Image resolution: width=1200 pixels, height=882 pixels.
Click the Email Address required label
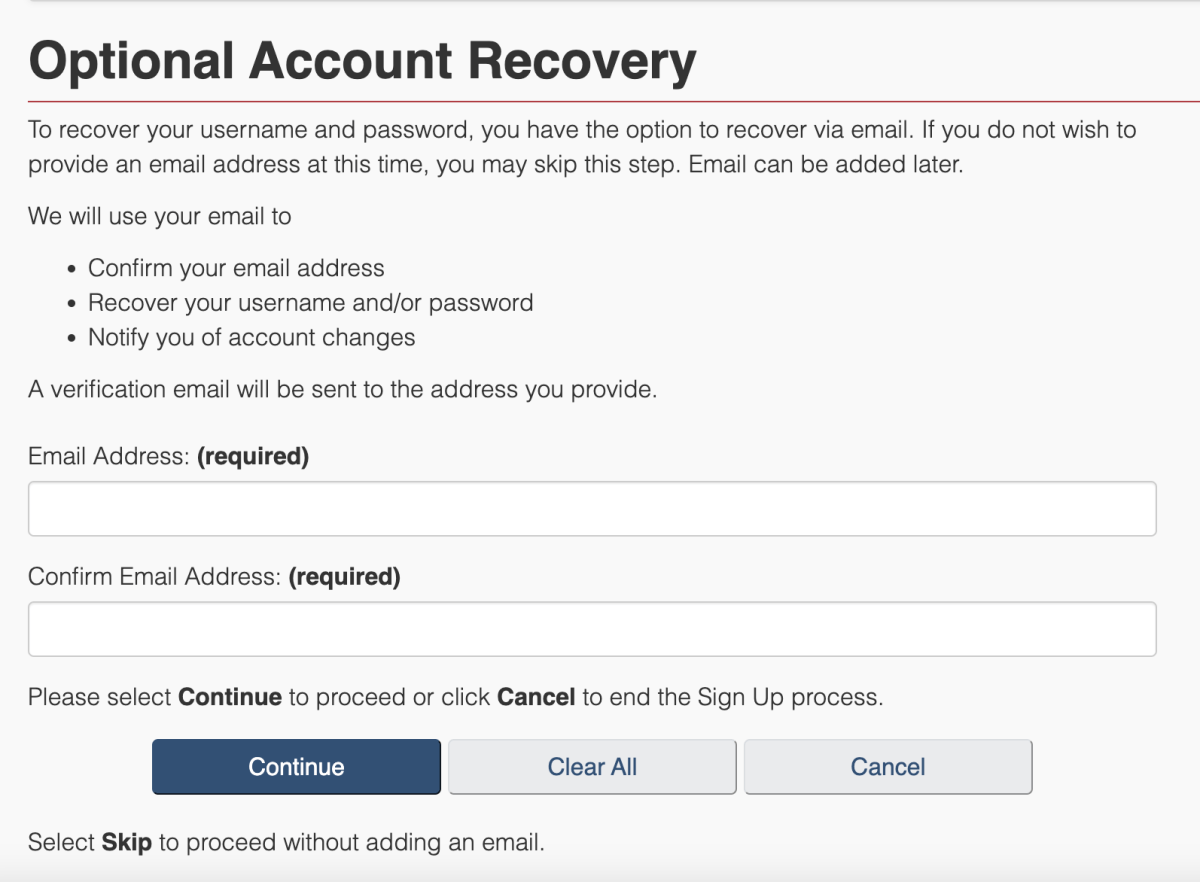click(x=169, y=456)
